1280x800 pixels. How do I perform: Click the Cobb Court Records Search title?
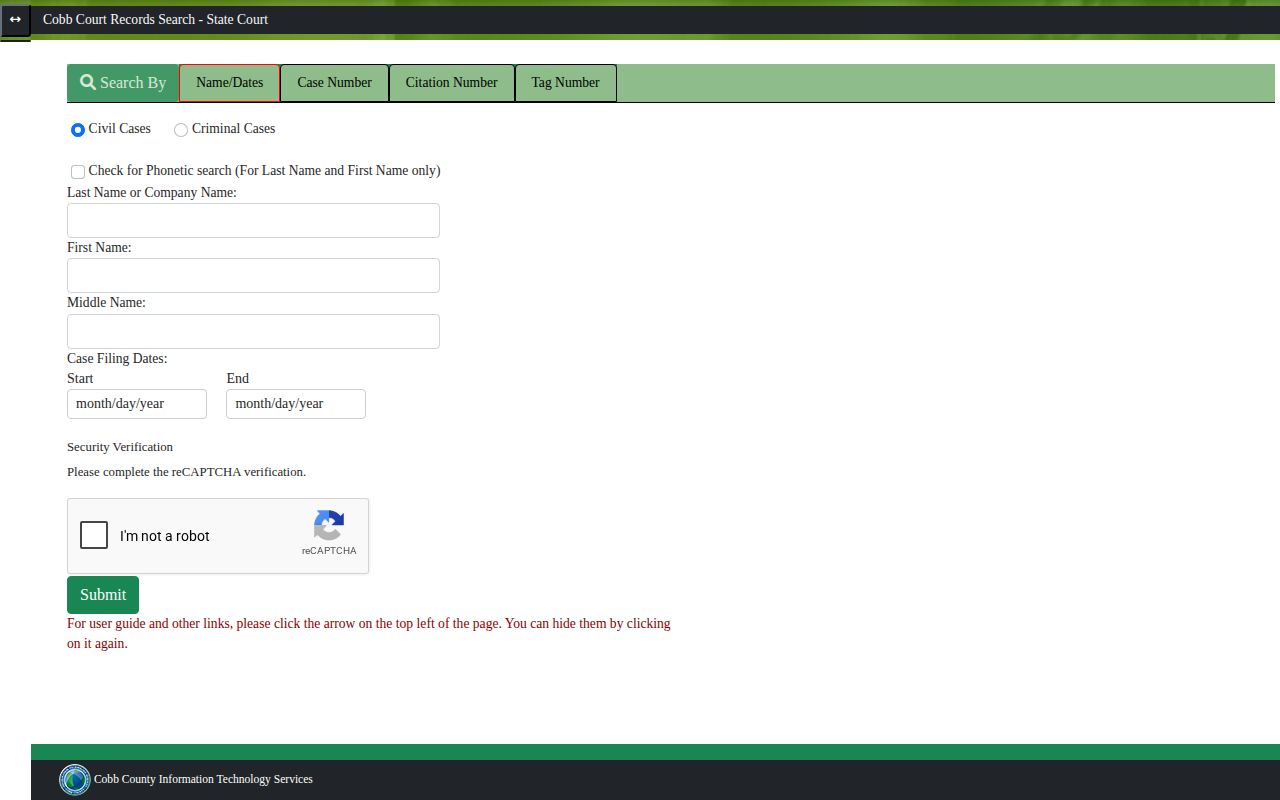[x=155, y=19]
